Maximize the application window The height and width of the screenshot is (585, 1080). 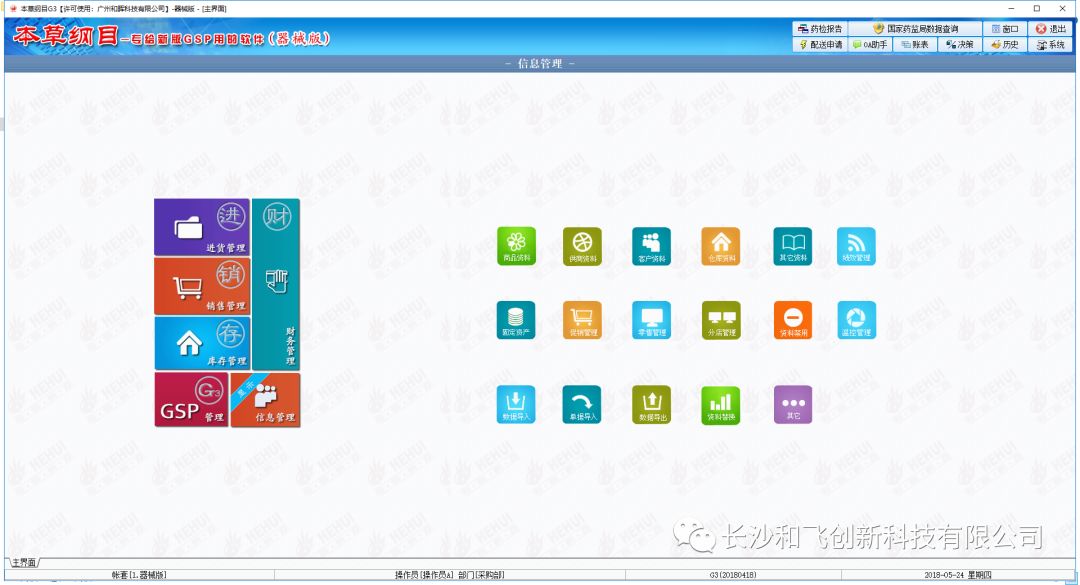(x=1037, y=8)
